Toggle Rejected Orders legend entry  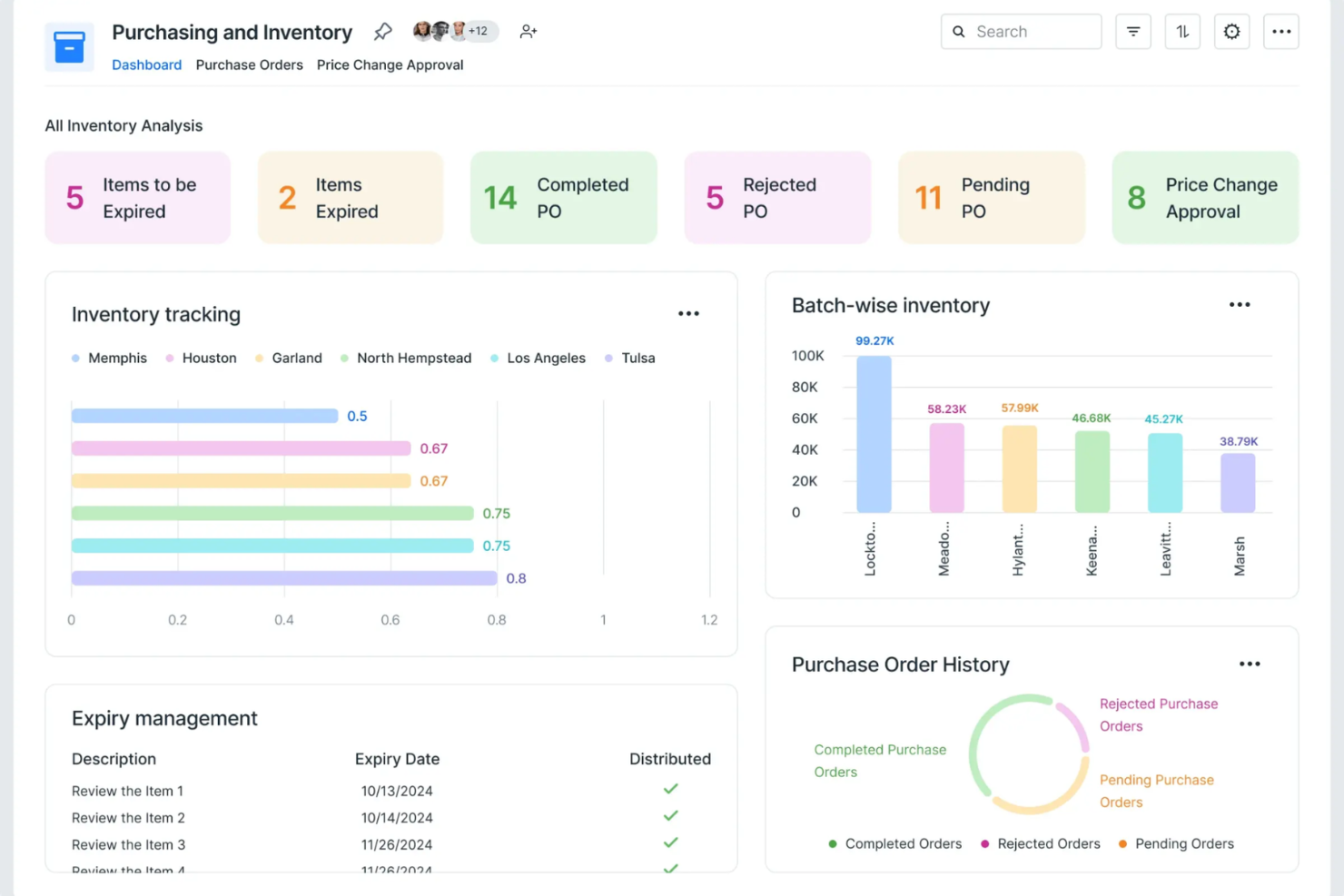pyautogui.click(x=1040, y=844)
